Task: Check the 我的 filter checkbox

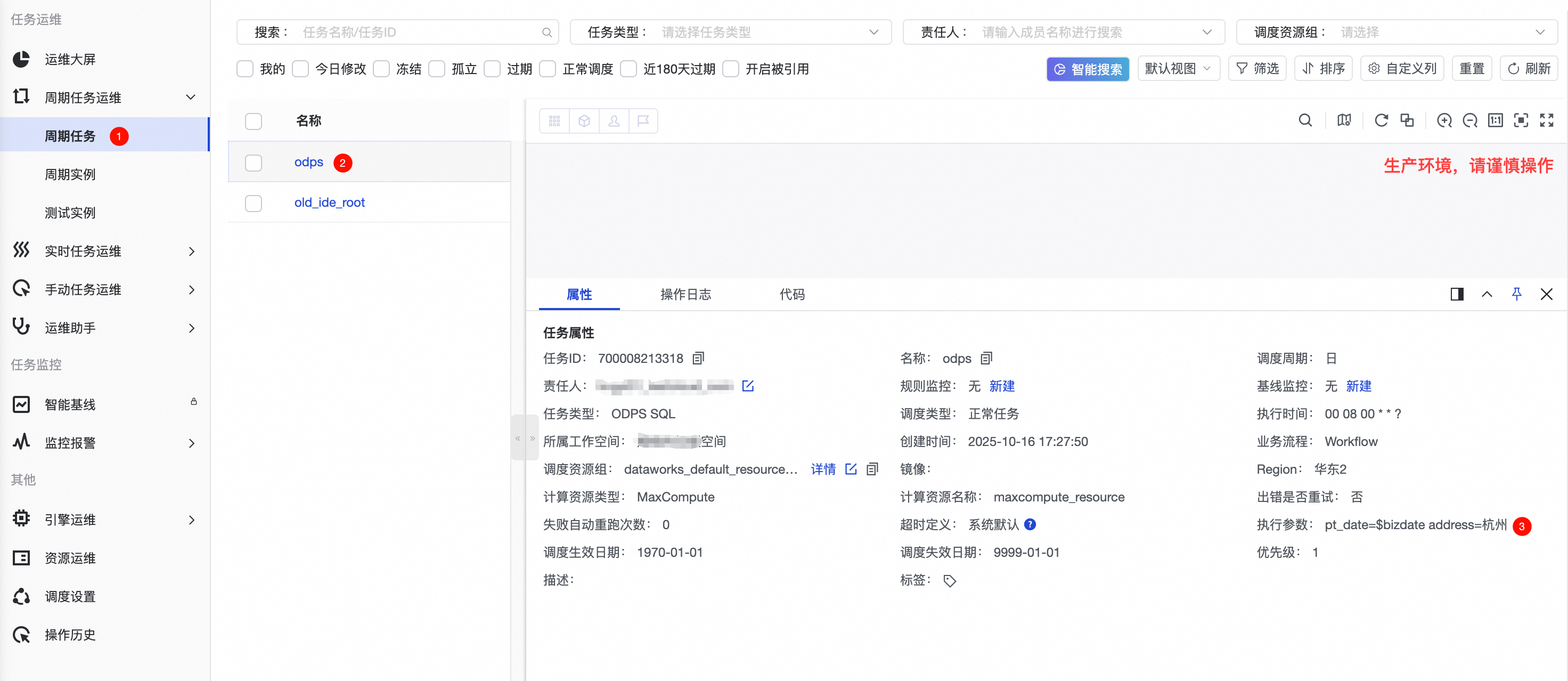Action: pos(244,69)
